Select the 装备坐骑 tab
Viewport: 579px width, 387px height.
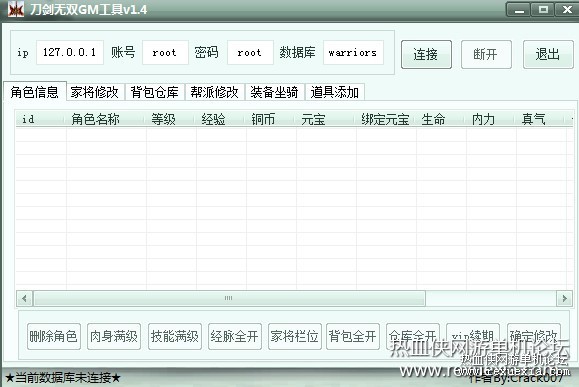[x=274, y=92]
